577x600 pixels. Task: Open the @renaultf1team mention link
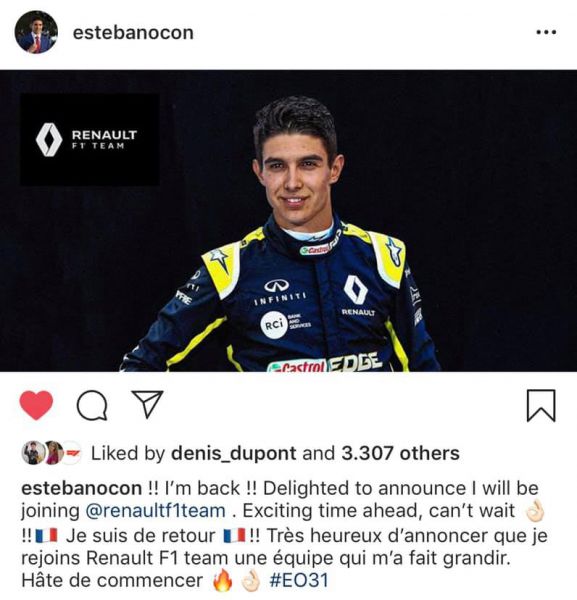point(155,511)
